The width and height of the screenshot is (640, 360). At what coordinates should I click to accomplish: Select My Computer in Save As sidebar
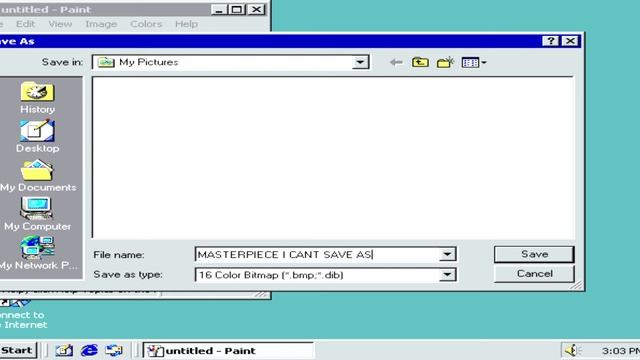37,214
